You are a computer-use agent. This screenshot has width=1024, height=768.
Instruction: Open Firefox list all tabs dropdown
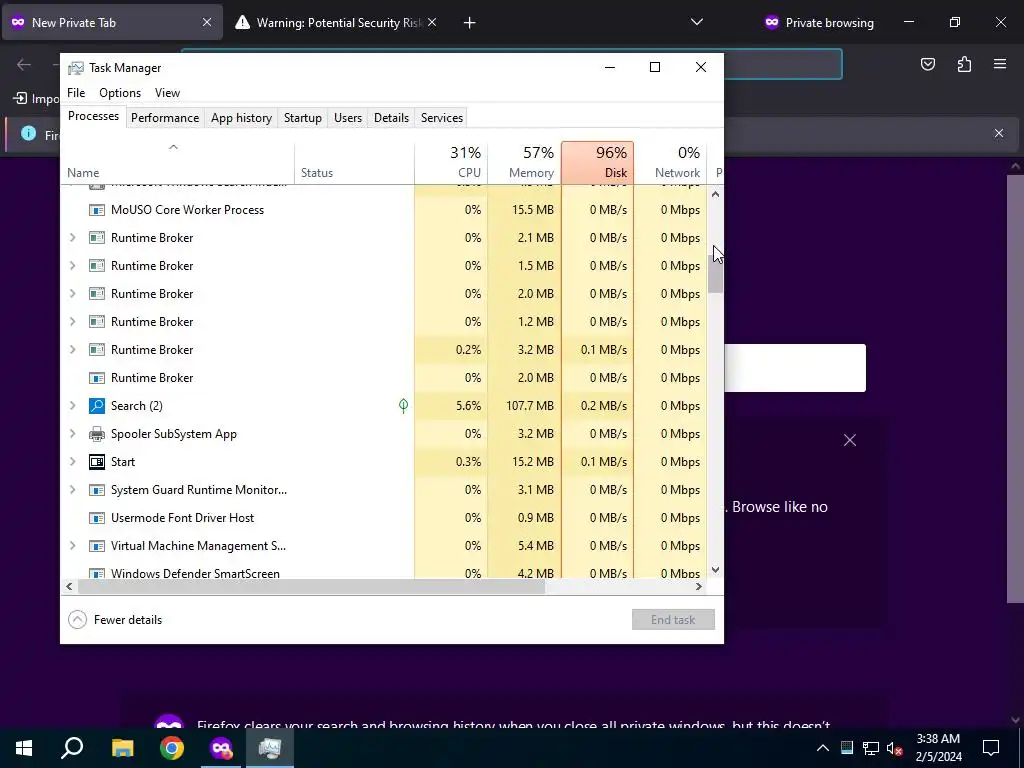pos(697,22)
